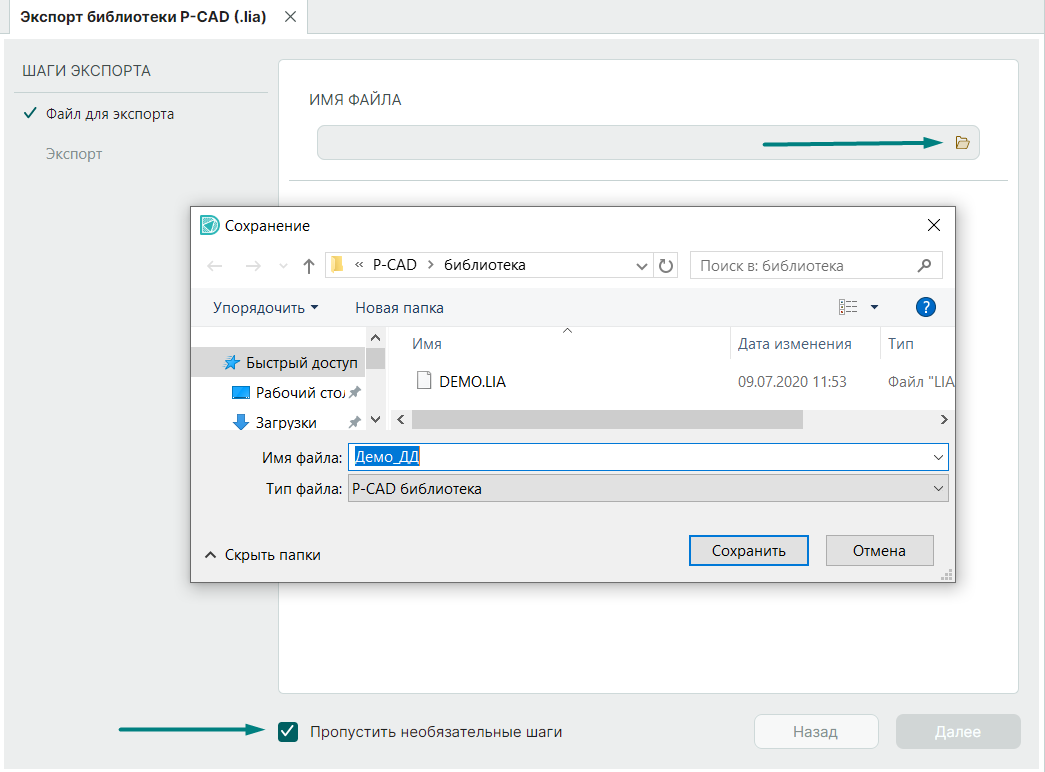Click the folder browse icon in file name field
Viewport: 1045px width, 772px height.
tap(962, 143)
